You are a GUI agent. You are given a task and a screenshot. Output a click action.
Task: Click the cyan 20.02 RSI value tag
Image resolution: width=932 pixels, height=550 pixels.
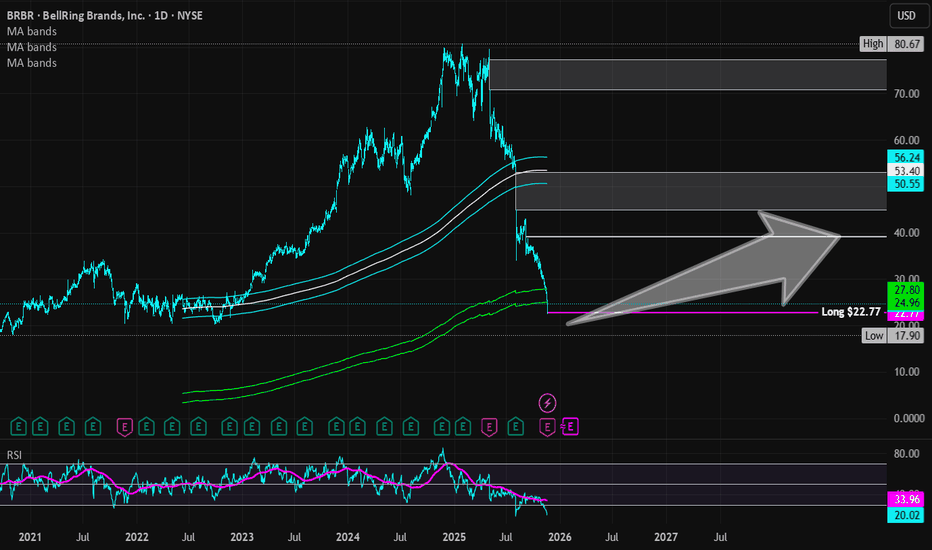[905, 515]
